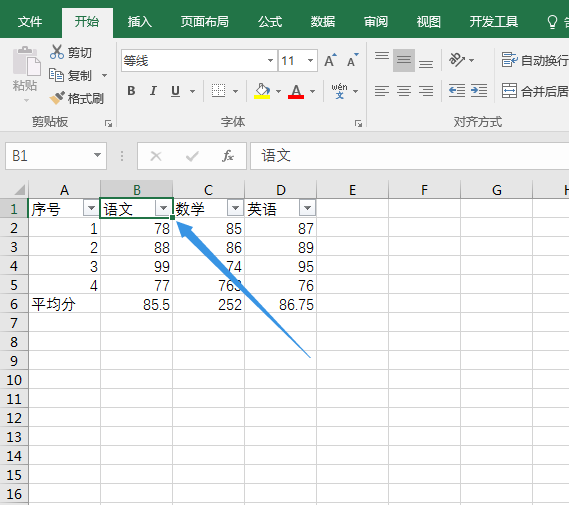Select the Format Painter (格式刷) brush
Screen dimensions: 569x505
[57, 98]
